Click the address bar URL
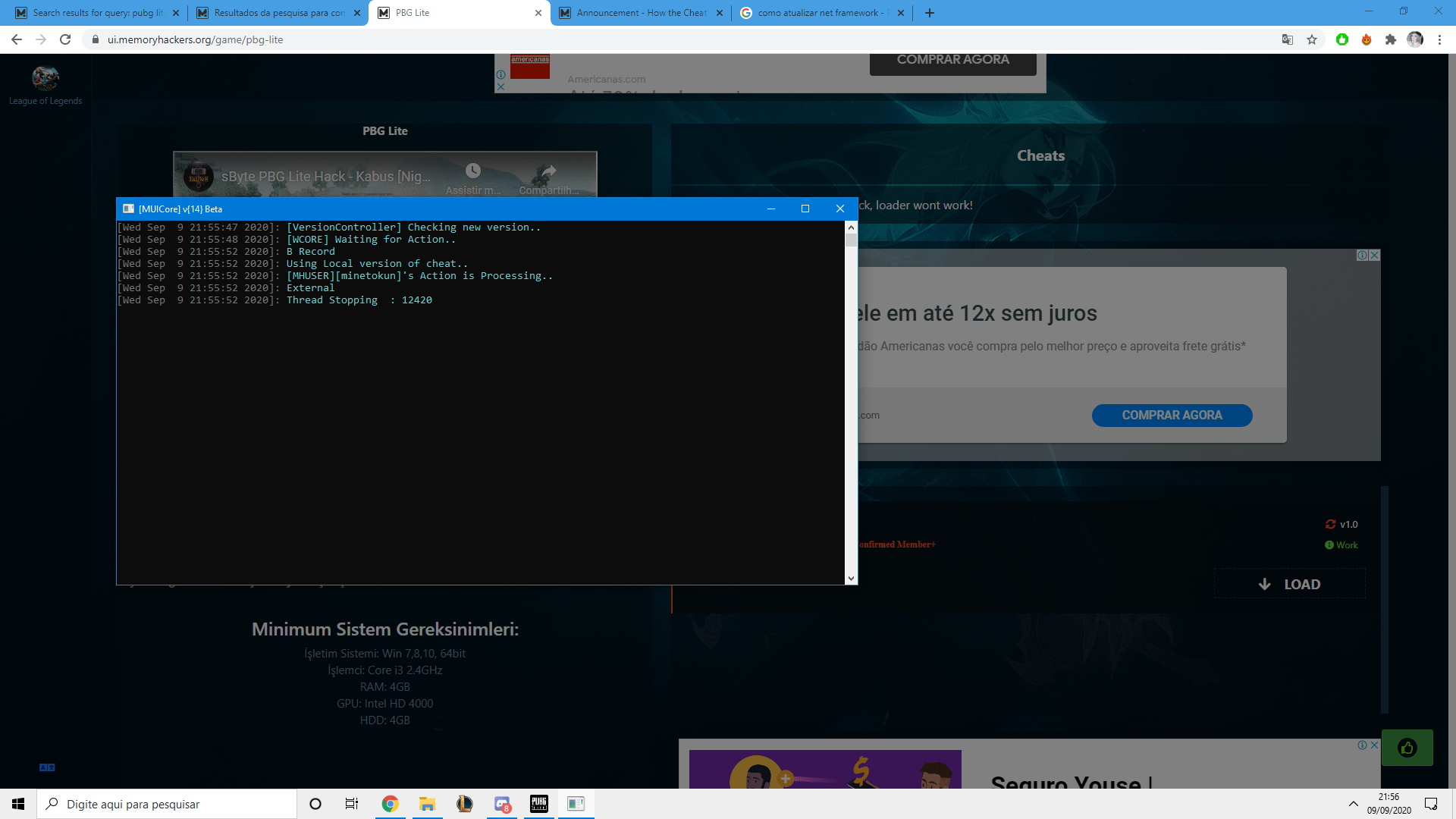 (x=195, y=39)
